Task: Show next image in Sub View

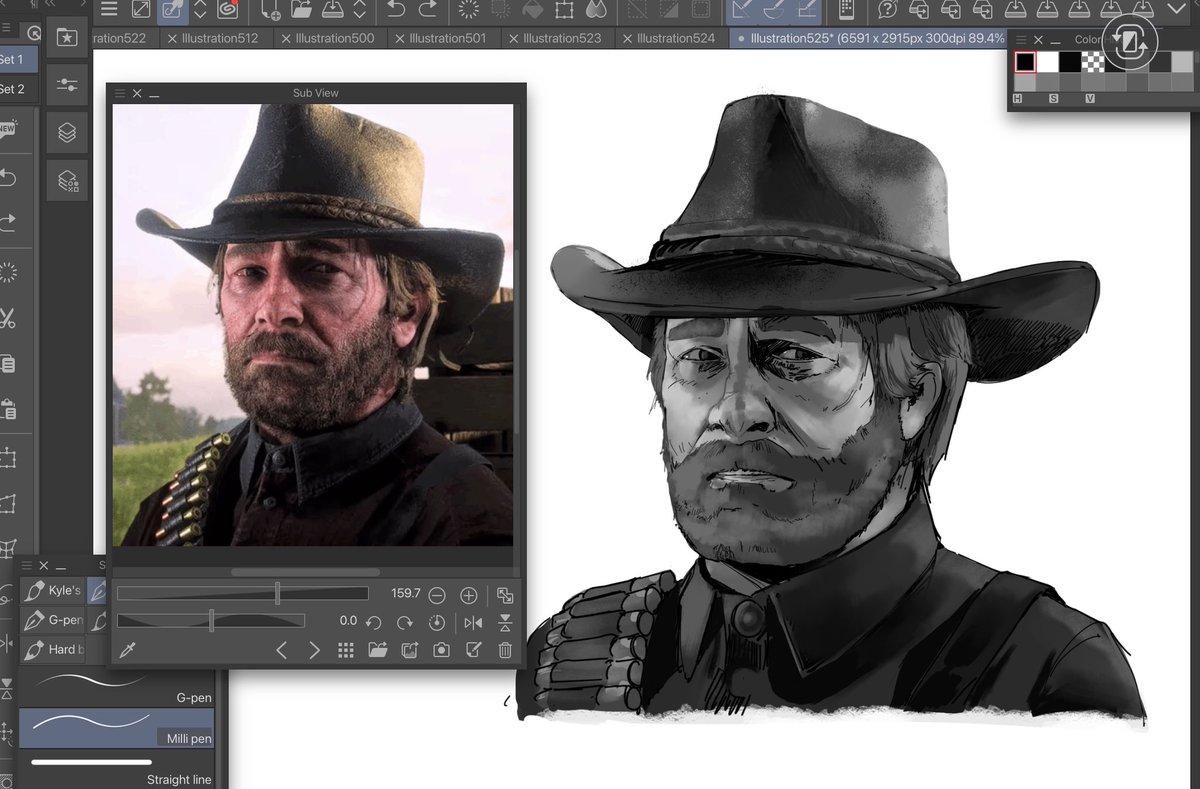Action: (314, 650)
